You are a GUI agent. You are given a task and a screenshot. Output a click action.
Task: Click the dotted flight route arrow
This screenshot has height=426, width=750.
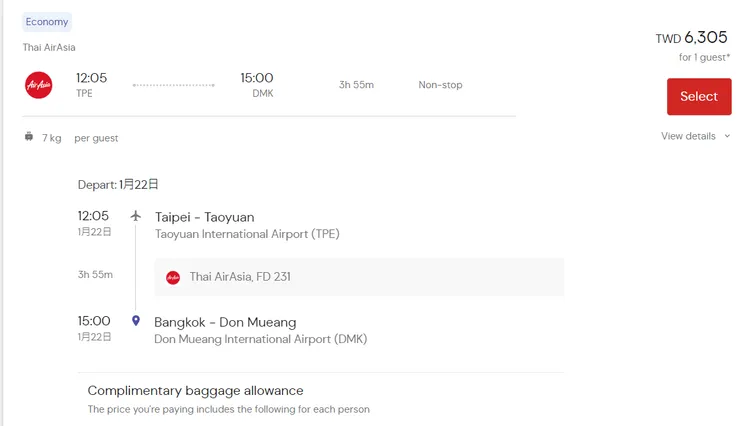tap(173, 85)
